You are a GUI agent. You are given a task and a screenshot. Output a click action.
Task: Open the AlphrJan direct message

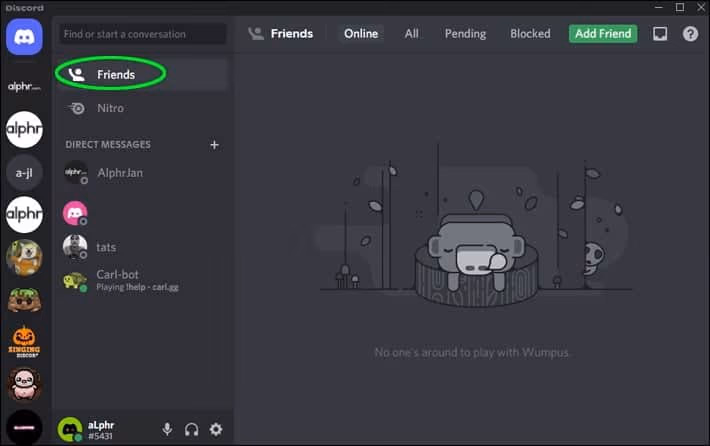click(142, 173)
